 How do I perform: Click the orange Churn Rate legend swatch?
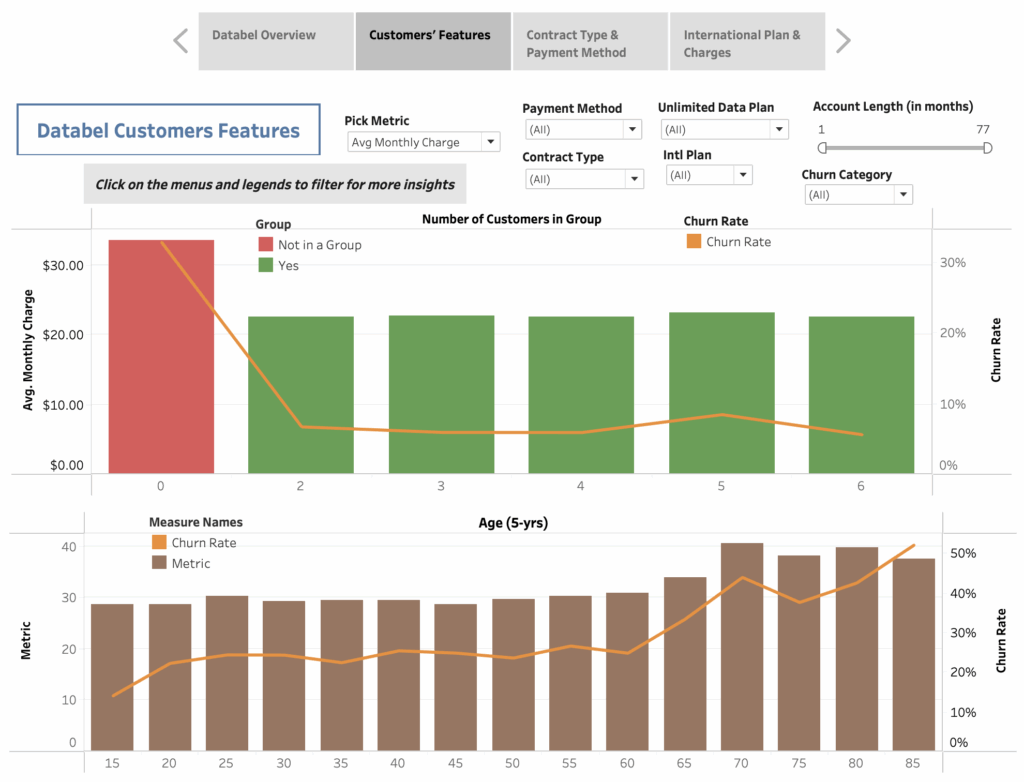[693, 242]
